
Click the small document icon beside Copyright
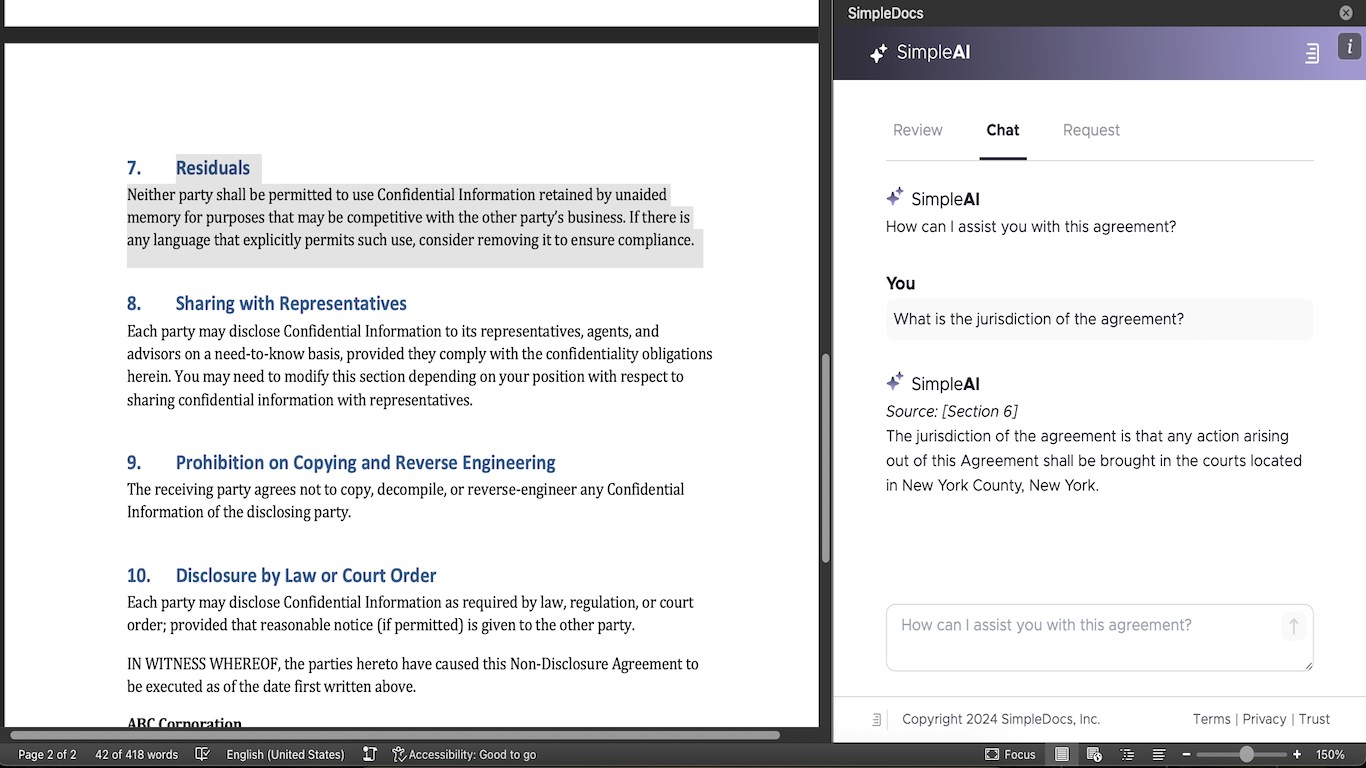click(x=876, y=719)
